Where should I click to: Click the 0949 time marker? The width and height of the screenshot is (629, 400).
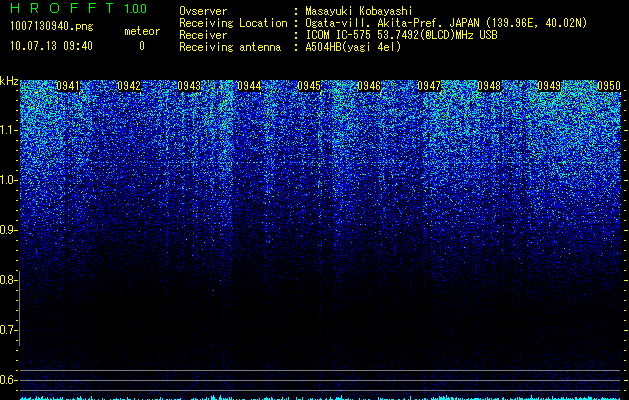pyautogui.click(x=549, y=86)
